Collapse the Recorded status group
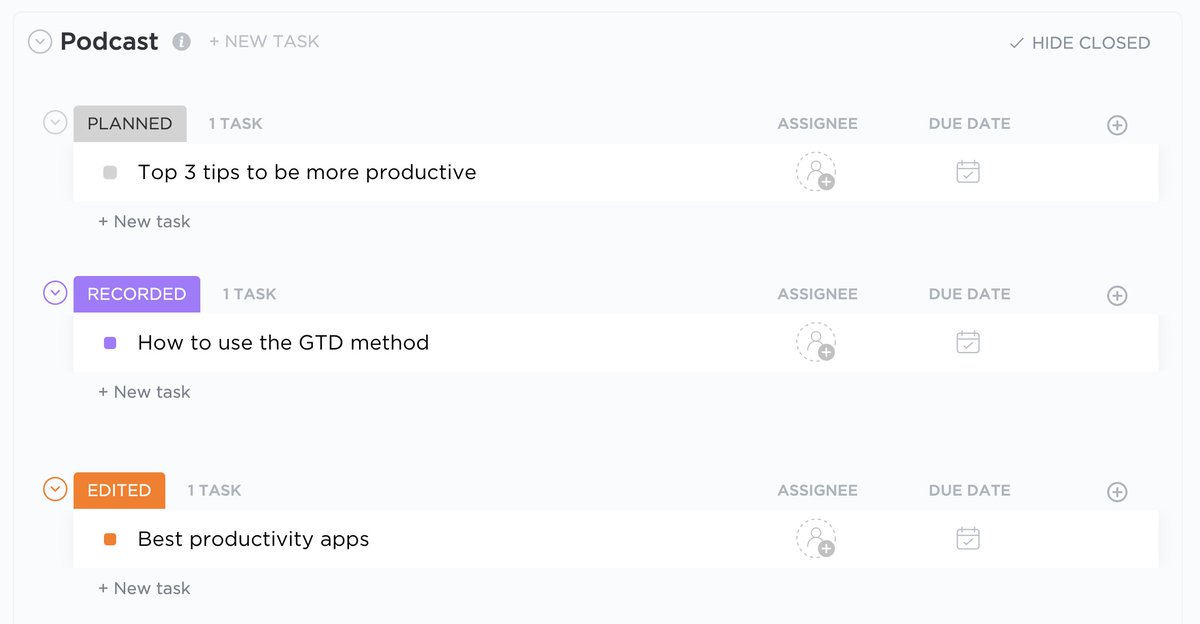Viewport: 1200px width, 624px height. pyautogui.click(x=55, y=293)
